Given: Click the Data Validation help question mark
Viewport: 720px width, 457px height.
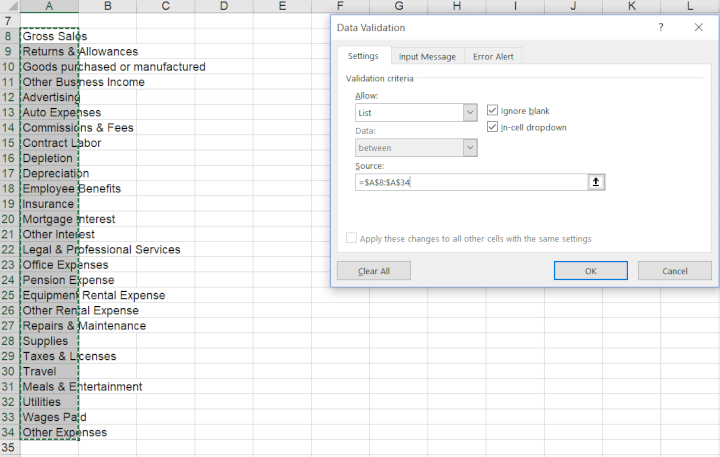Looking at the screenshot, I should [660, 28].
